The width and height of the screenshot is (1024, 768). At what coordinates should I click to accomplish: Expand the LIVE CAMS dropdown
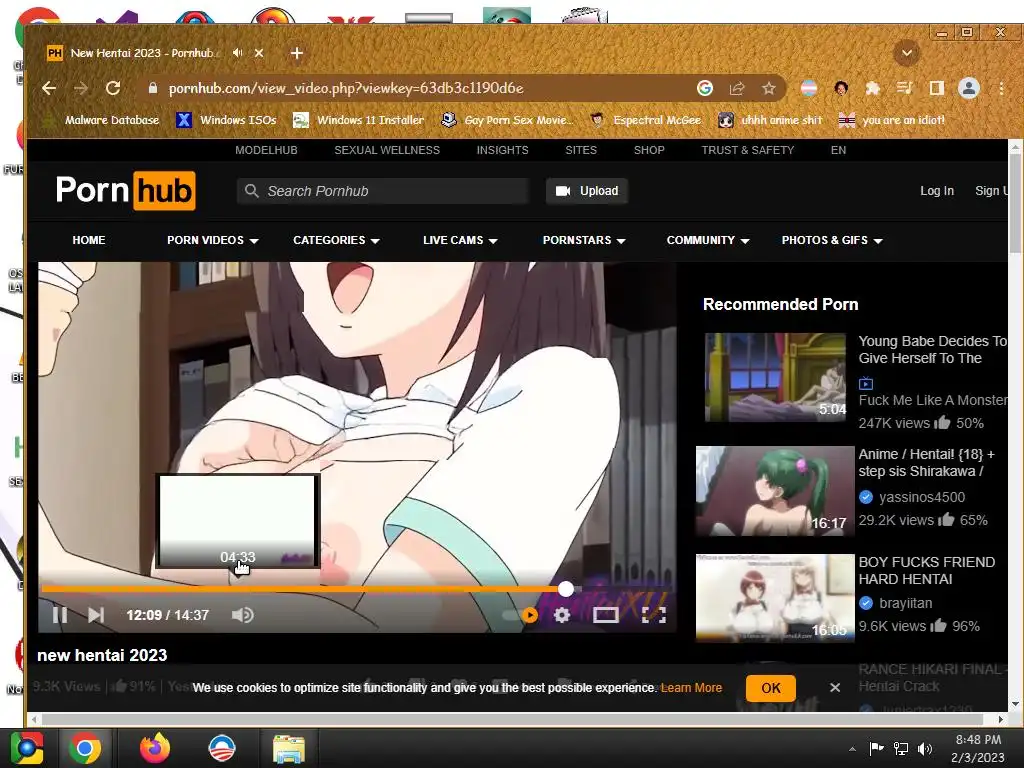(460, 240)
